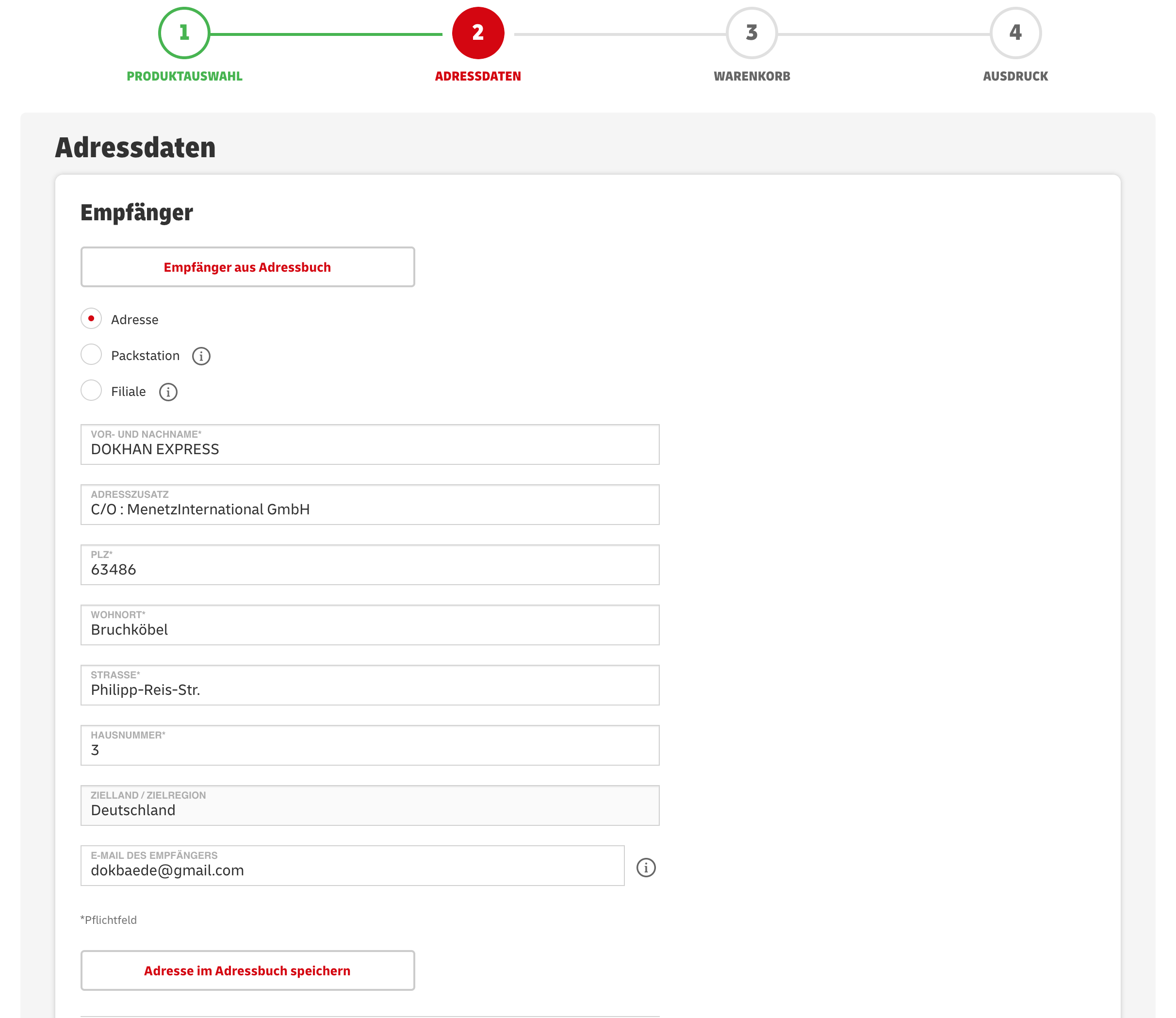Open the recipient e-mail info icon
1176x1018 pixels.
tap(646, 868)
